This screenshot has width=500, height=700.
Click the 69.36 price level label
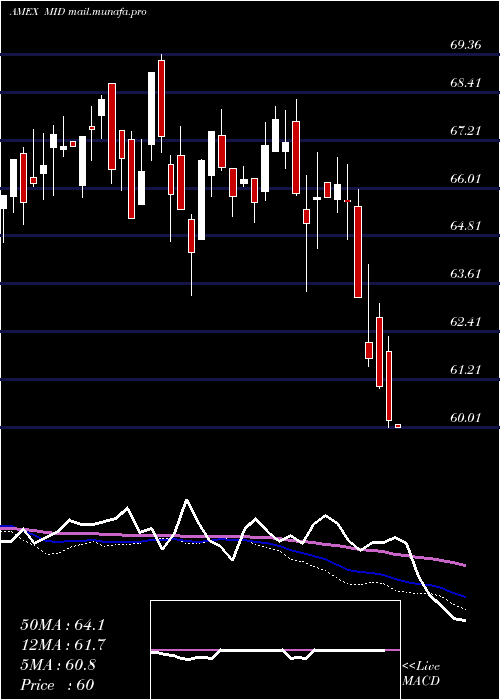click(466, 45)
